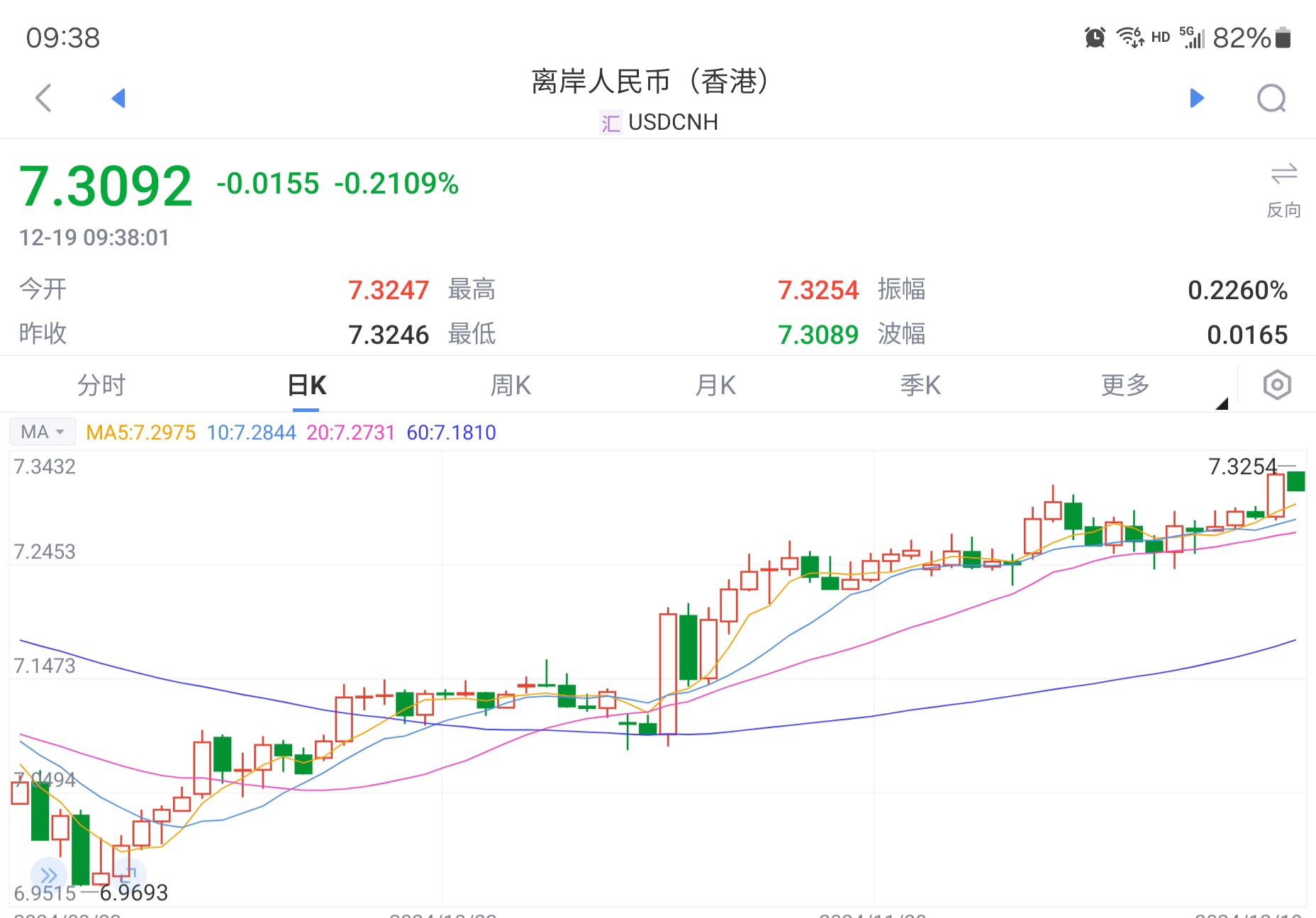
Task: Tap the 汇 forex badge icon
Action: click(610, 123)
